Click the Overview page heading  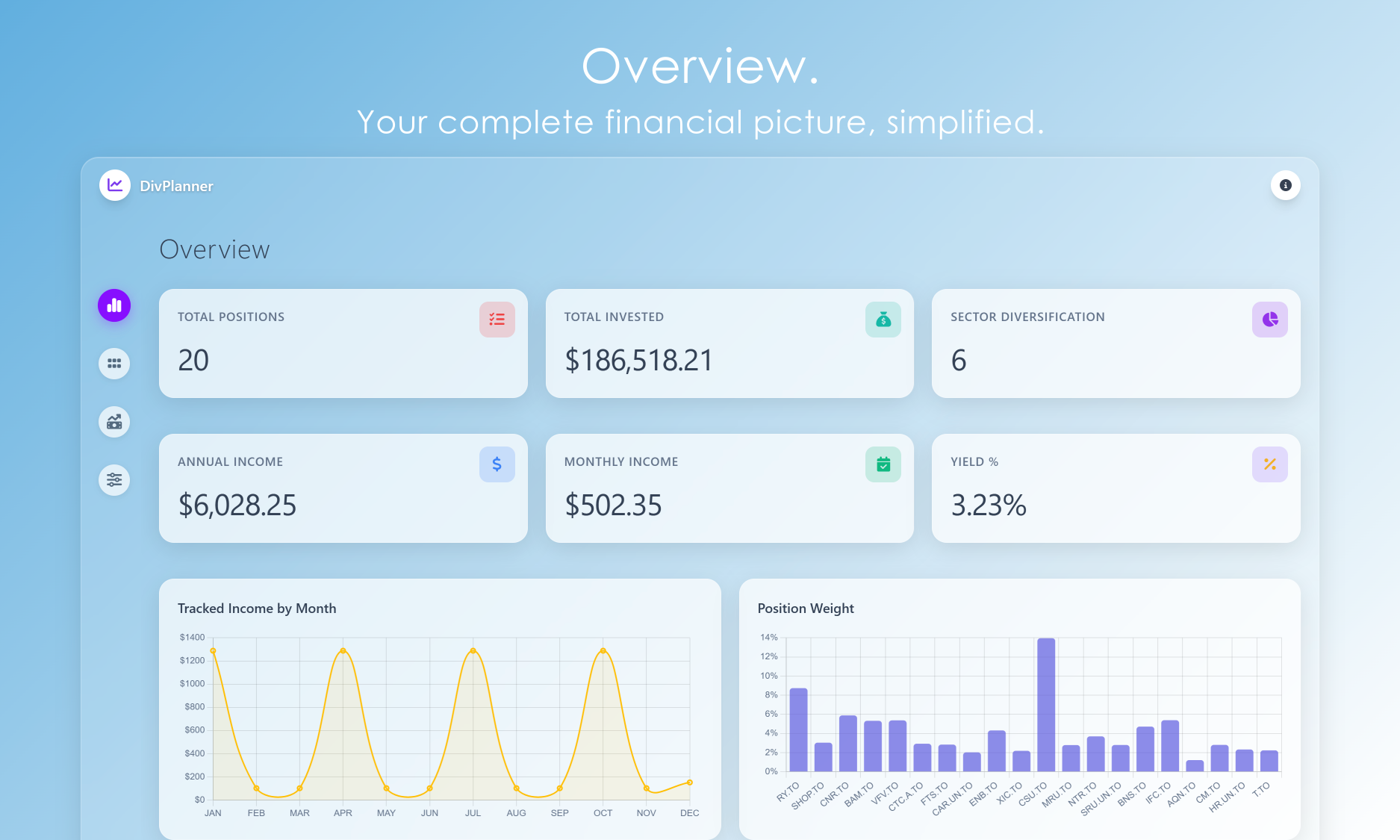pyautogui.click(x=215, y=249)
